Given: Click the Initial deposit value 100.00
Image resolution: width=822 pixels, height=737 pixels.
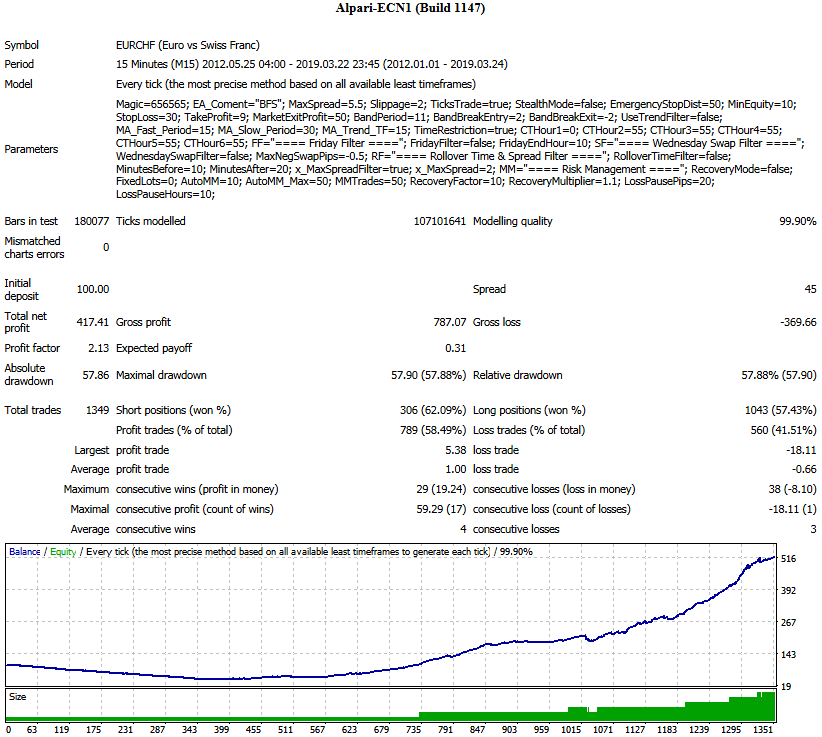Looking at the screenshot, I should coord(93,289).
